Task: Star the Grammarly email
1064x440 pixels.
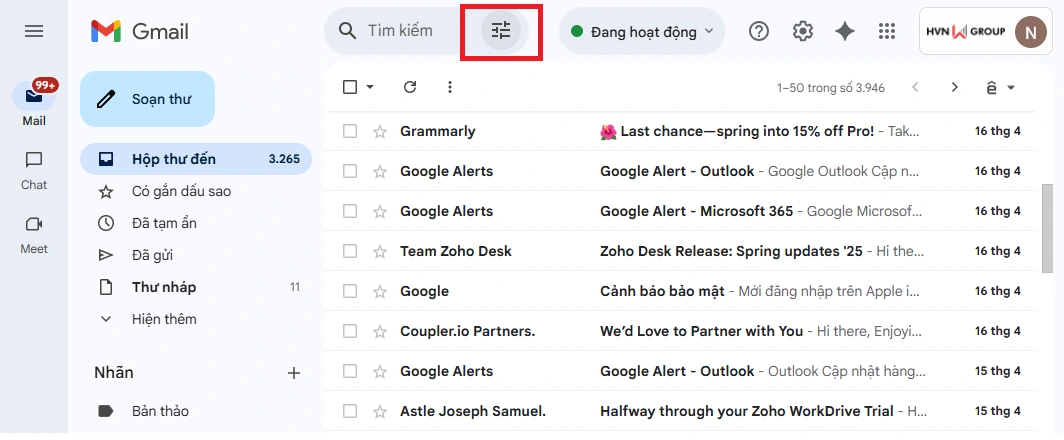Action: pyautogui.click(x=379, y=131)
